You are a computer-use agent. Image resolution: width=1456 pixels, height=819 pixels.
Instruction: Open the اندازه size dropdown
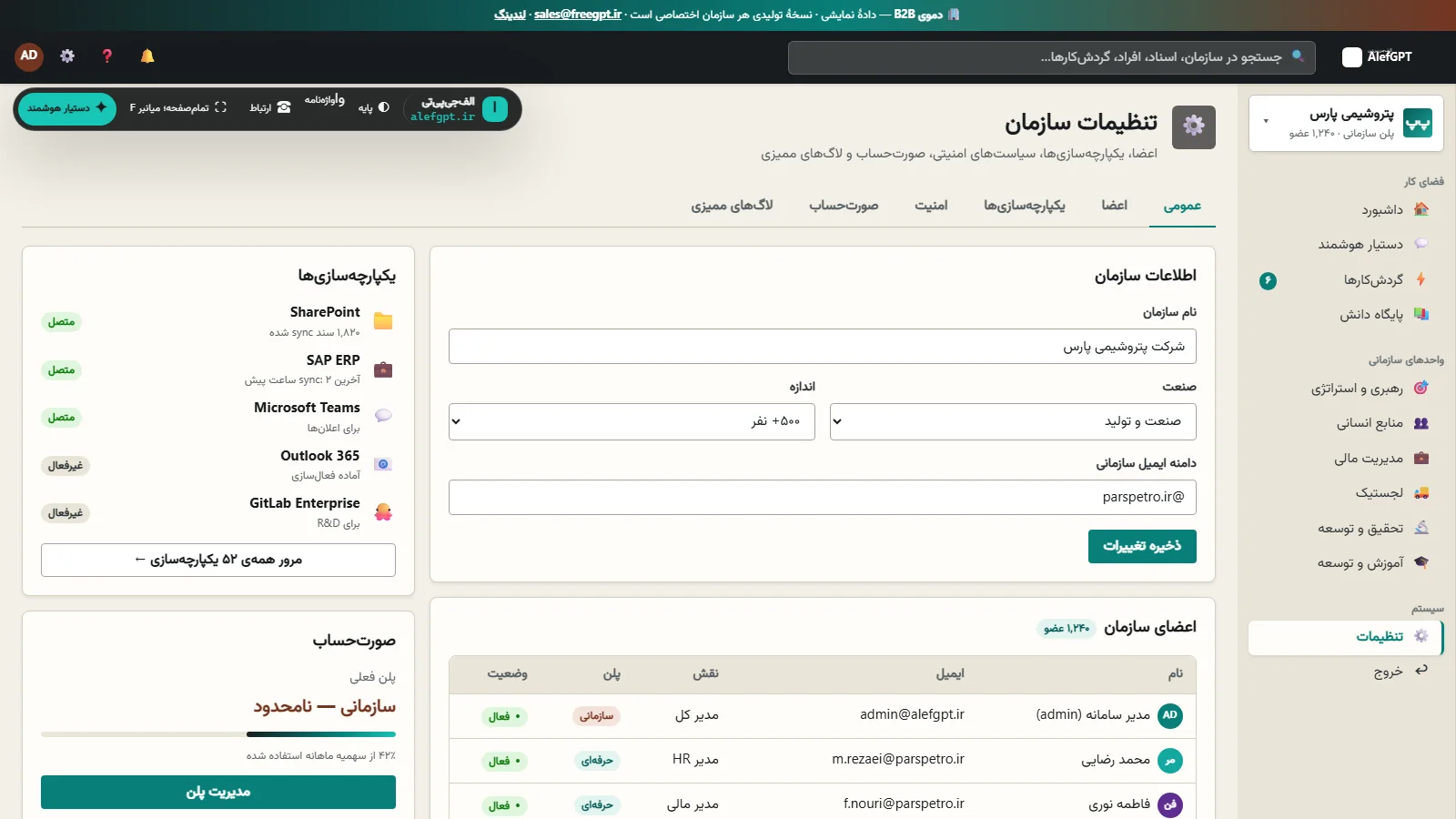point(632,421)
